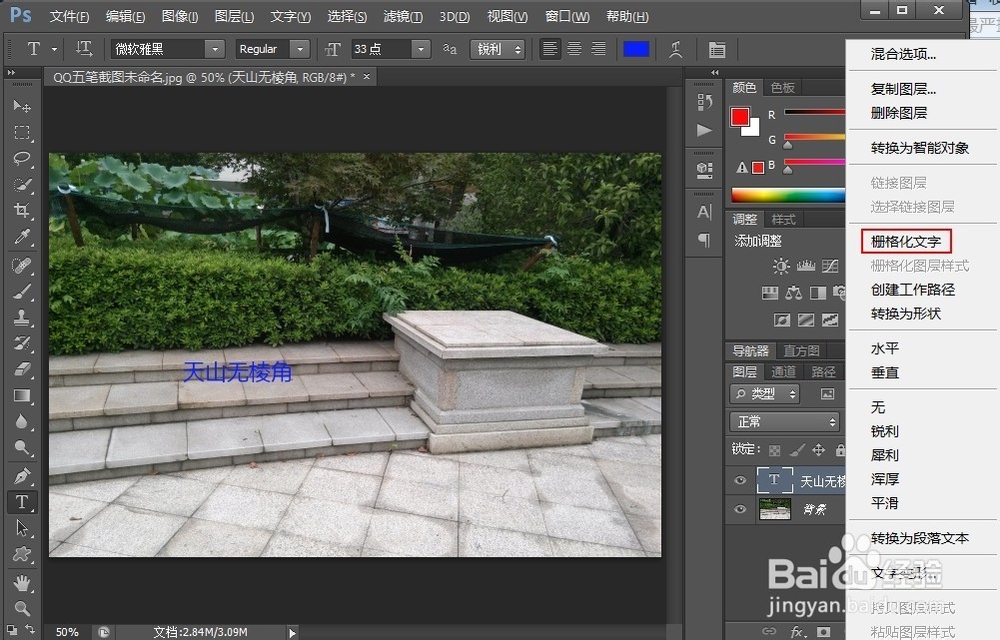The height and width of the screenshot is (640, 1000).
Task: Add a Color Balance adjustment
Action: pos(793,293)
